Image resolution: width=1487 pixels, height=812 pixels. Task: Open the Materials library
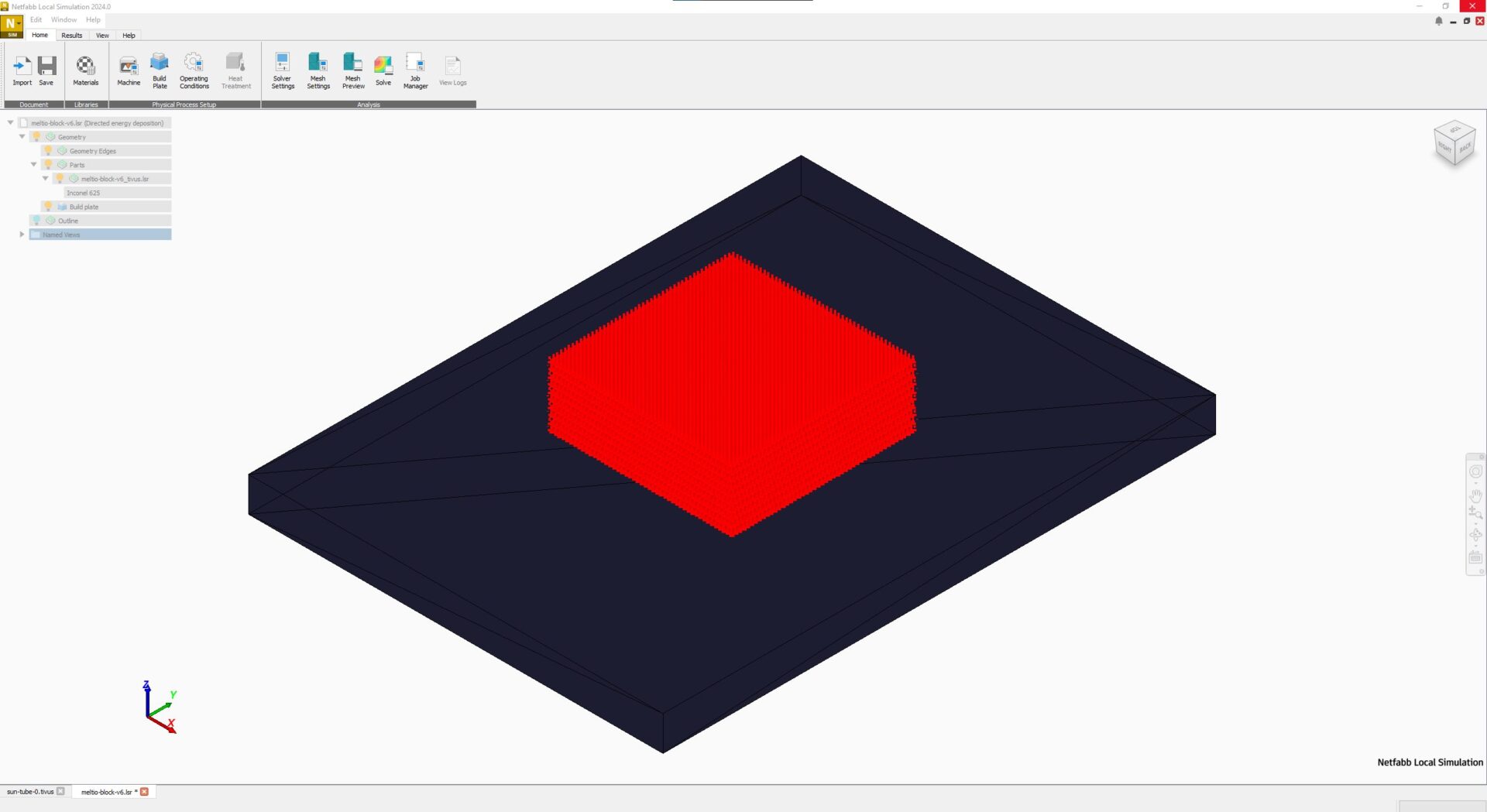(85, 68)
